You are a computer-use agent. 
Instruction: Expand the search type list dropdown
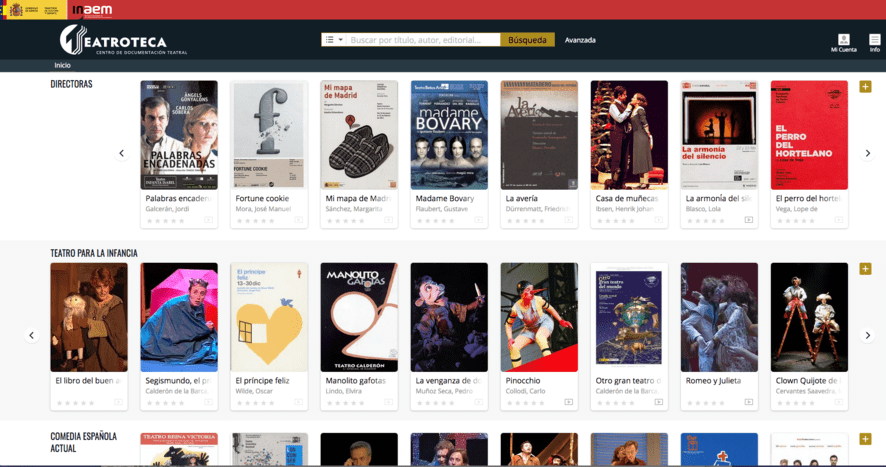333,40
